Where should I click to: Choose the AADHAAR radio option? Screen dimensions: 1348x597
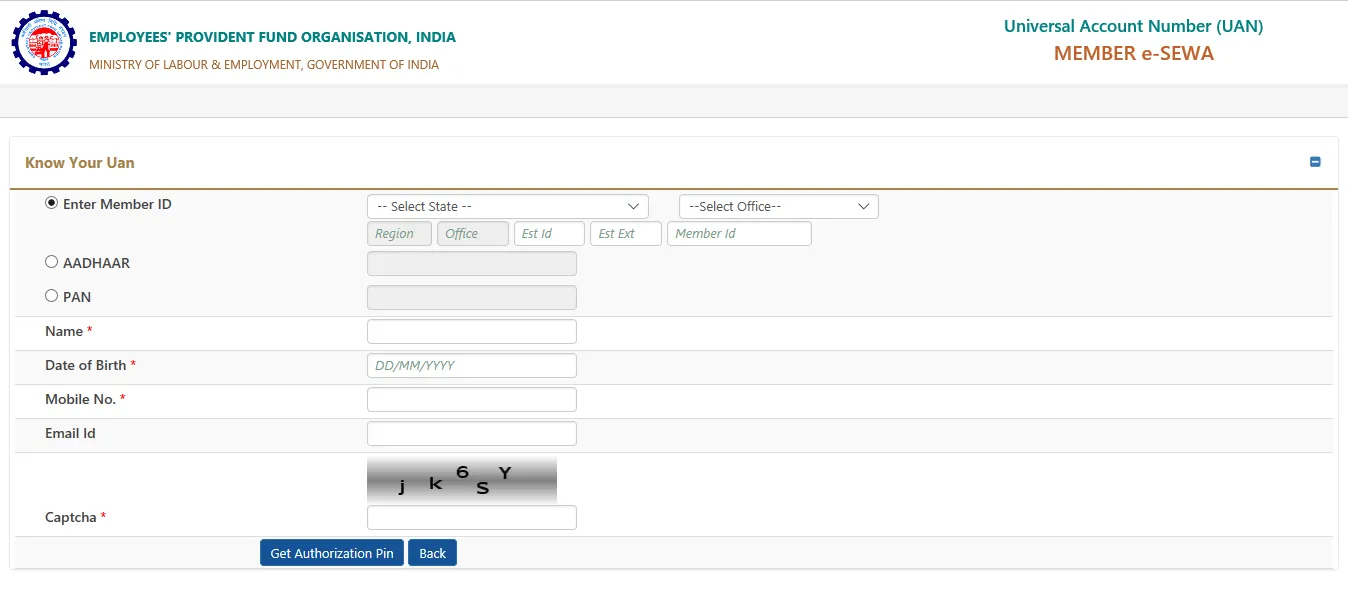pyautogui.click(x=52, y=262)
